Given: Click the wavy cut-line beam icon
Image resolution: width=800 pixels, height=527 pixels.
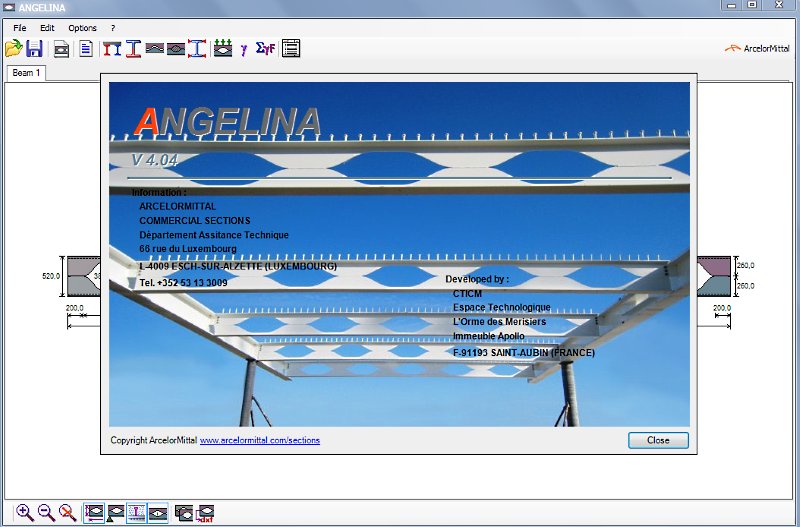Looking at the screenshot, I should pos(155,49).
